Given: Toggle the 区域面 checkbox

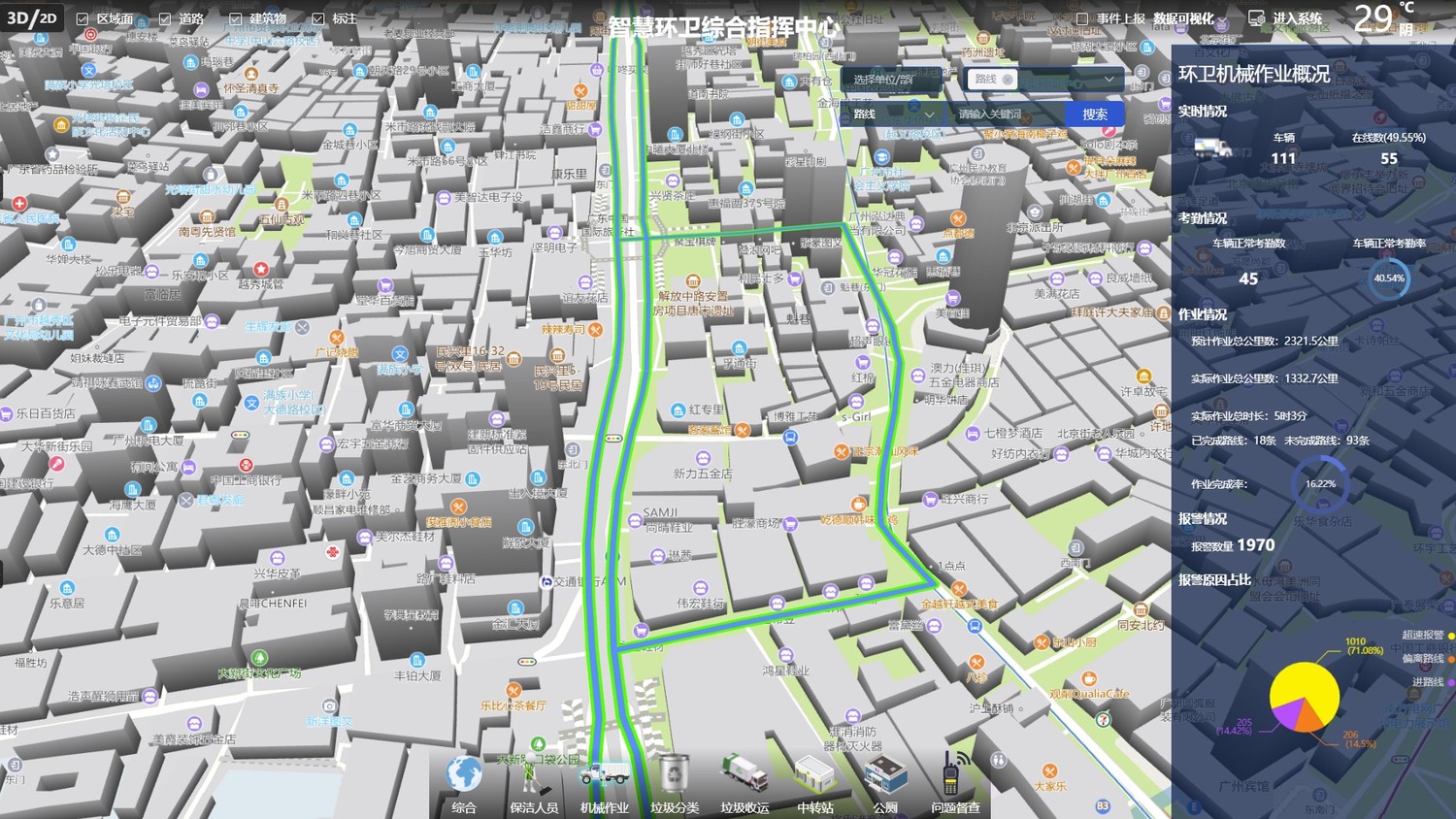Looking at the screenshot, I should click(x=83, y=19).
